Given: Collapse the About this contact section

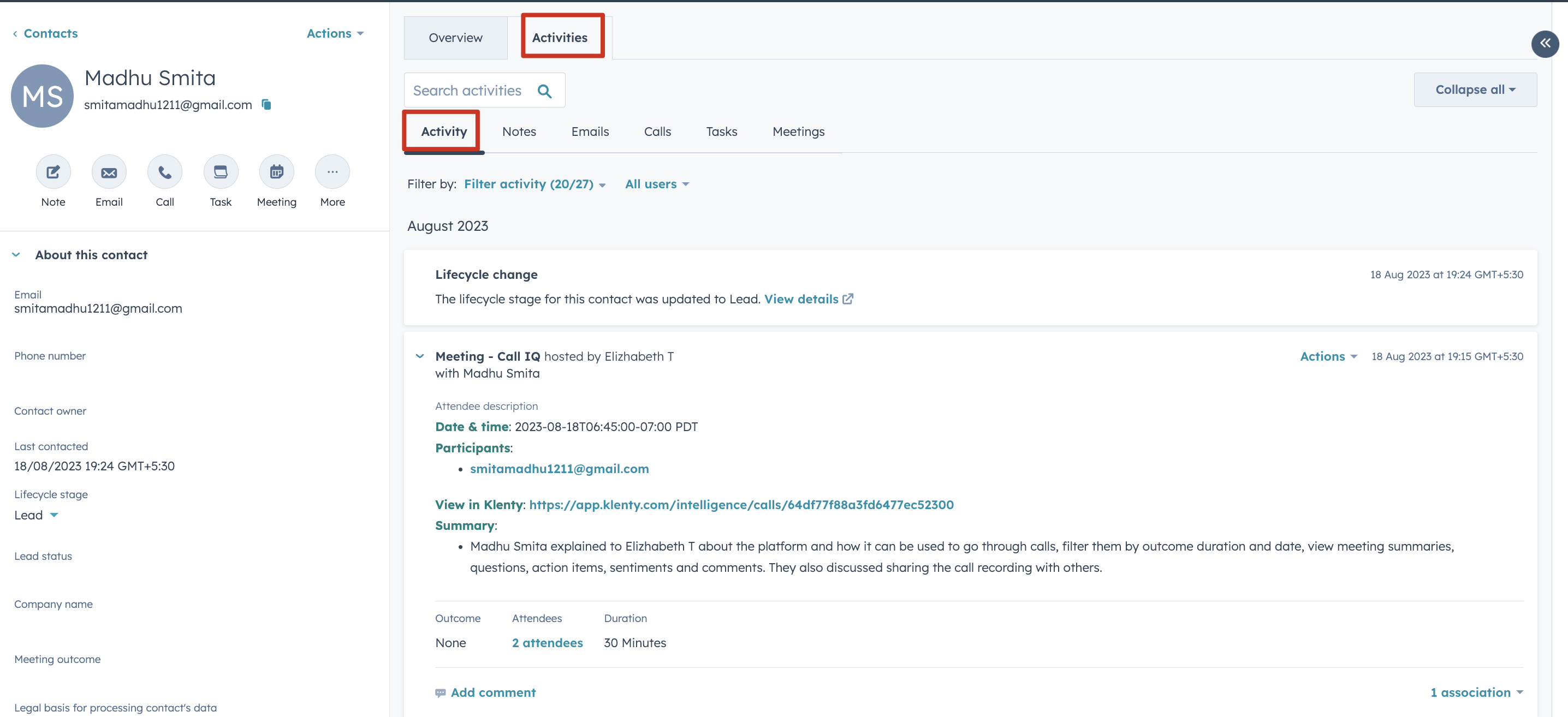Looking at the screenshot, I should click(x=16, y=255).
